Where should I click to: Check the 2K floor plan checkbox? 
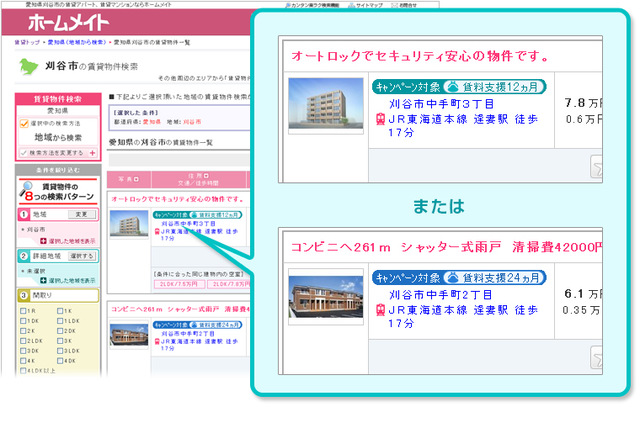(23, 331)
